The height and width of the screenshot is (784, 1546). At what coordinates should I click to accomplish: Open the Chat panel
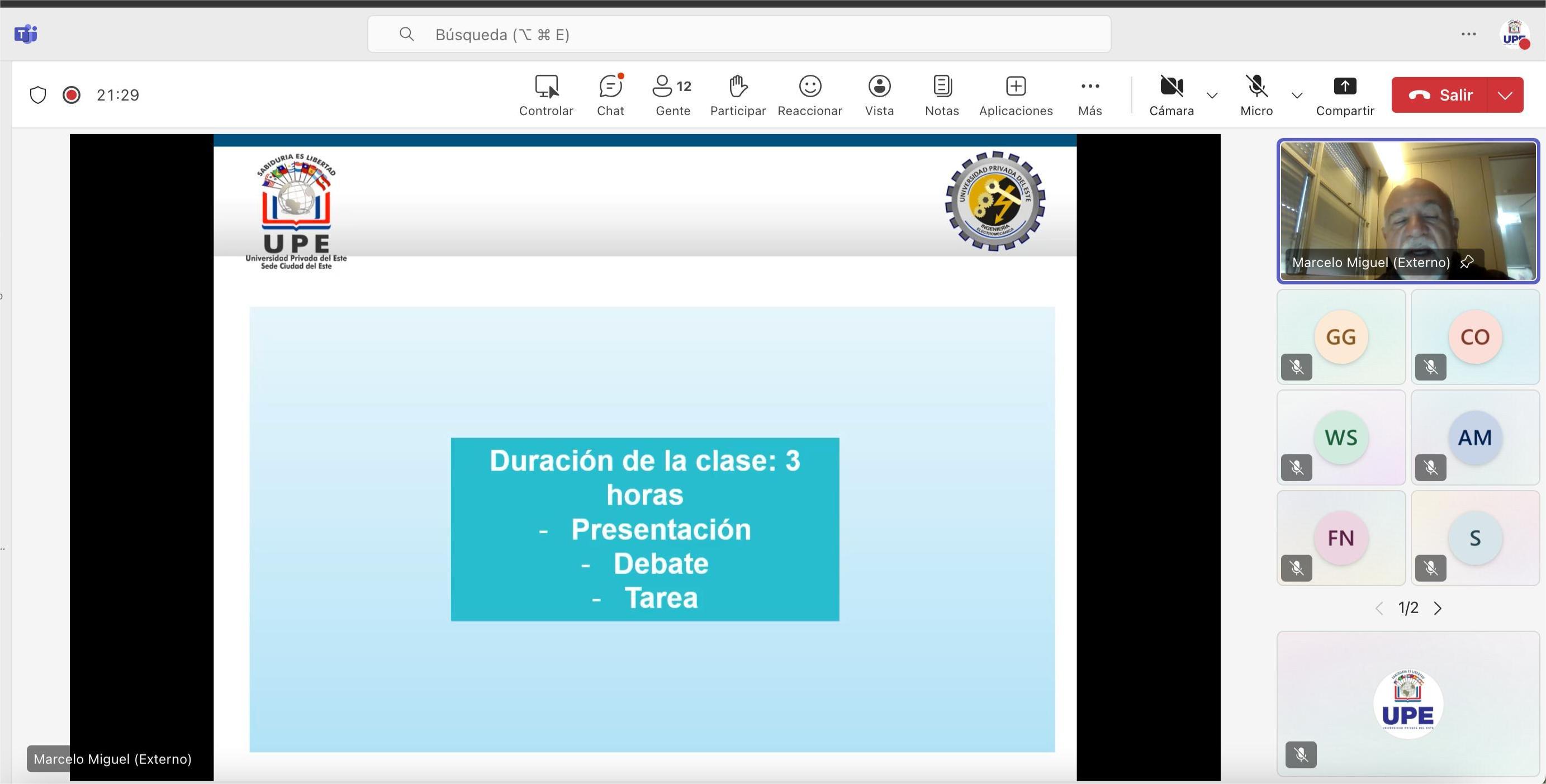click(x=610, y=94)
